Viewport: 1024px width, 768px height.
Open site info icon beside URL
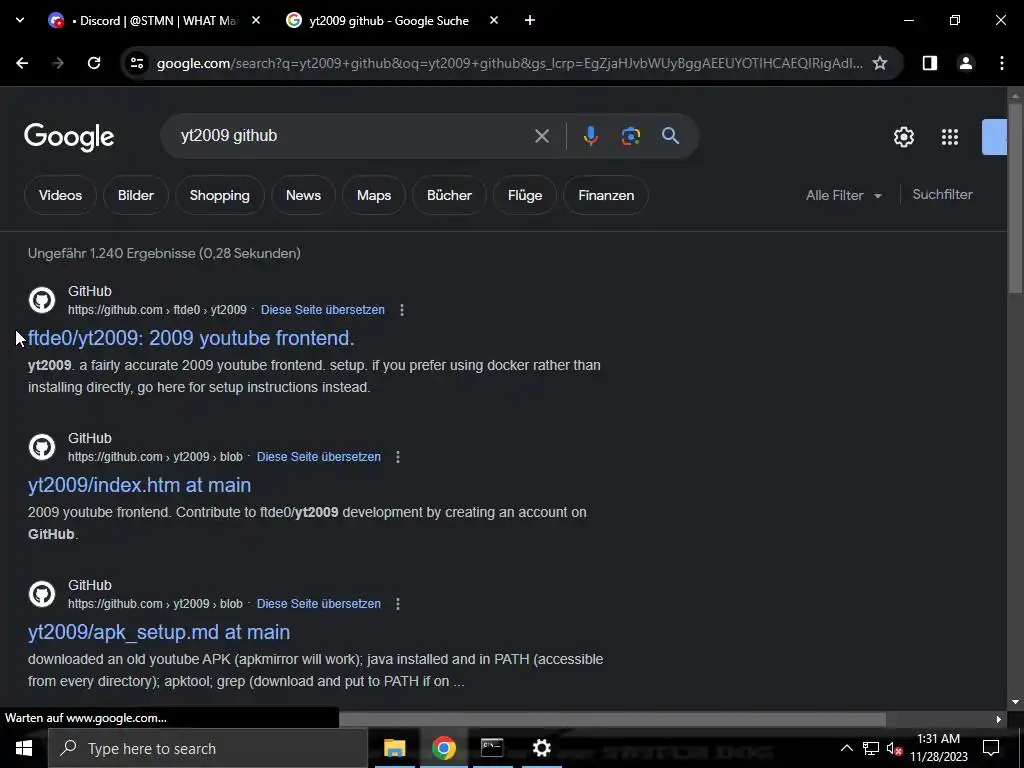136,63
